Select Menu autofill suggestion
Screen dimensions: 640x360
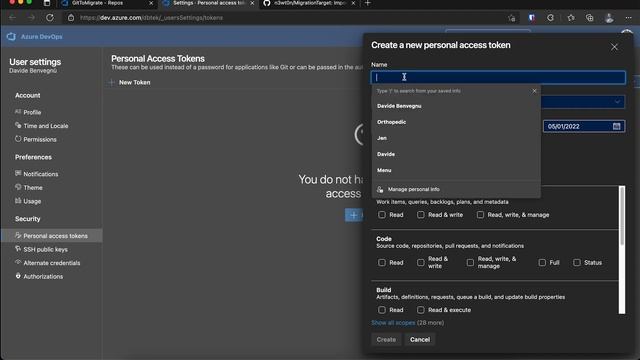[456, 170]
